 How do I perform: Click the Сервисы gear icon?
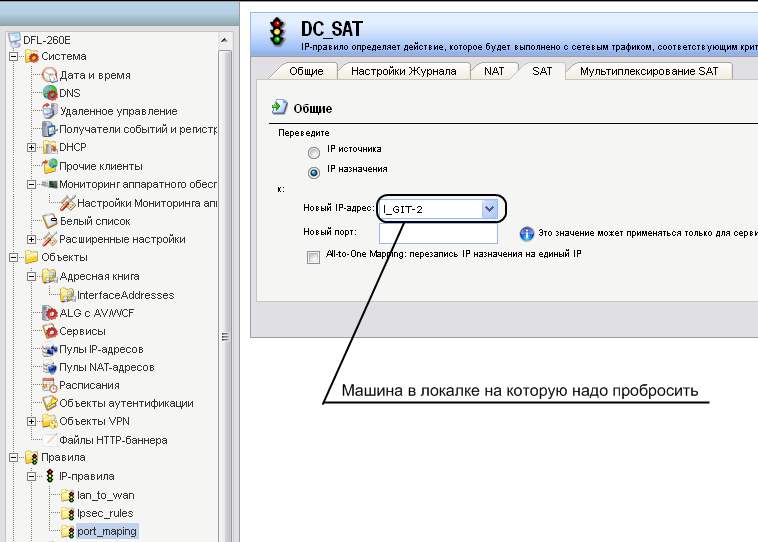[x=50, y=331]
